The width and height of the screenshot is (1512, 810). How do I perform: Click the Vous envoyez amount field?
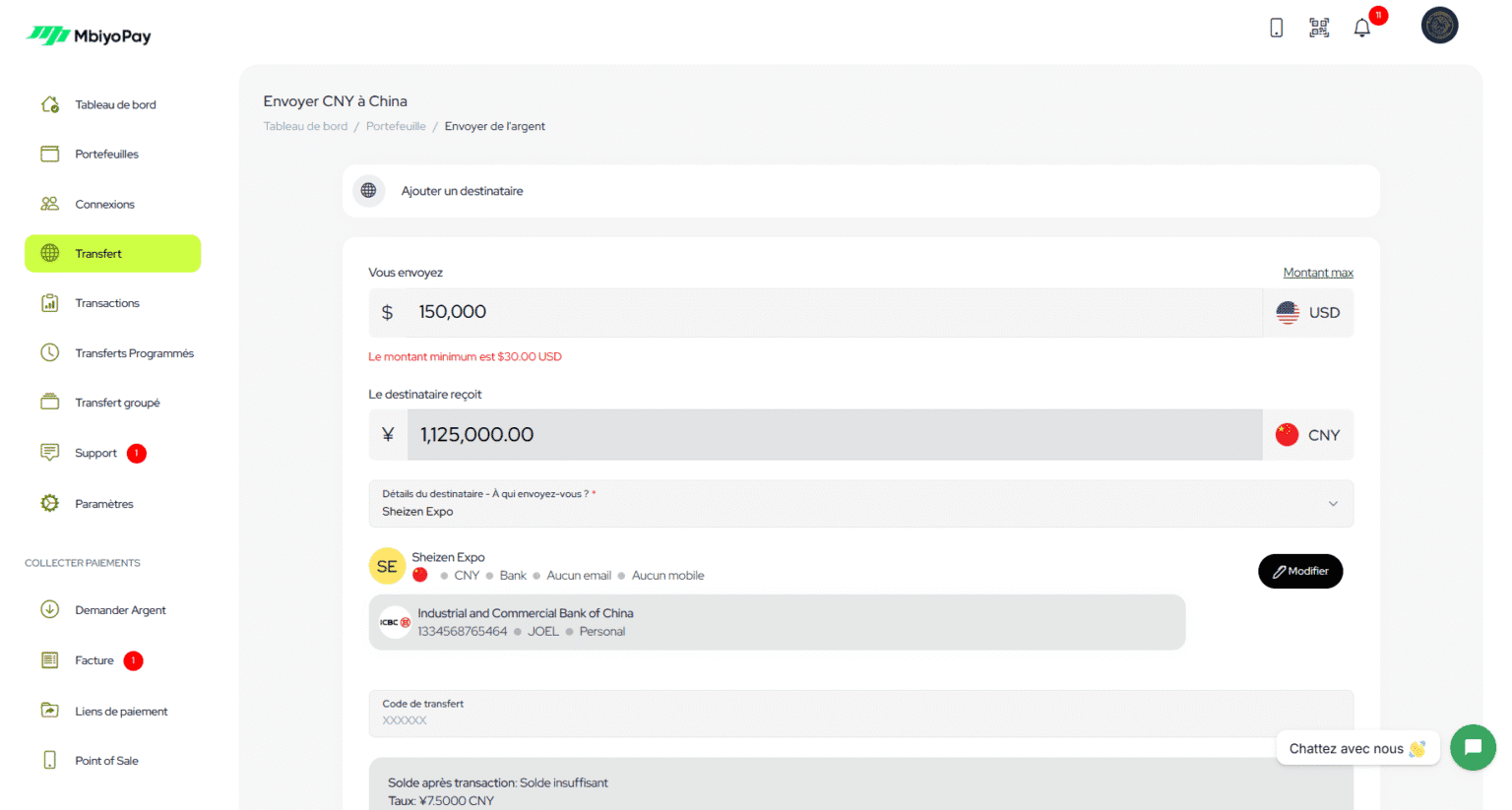point(835,313)
